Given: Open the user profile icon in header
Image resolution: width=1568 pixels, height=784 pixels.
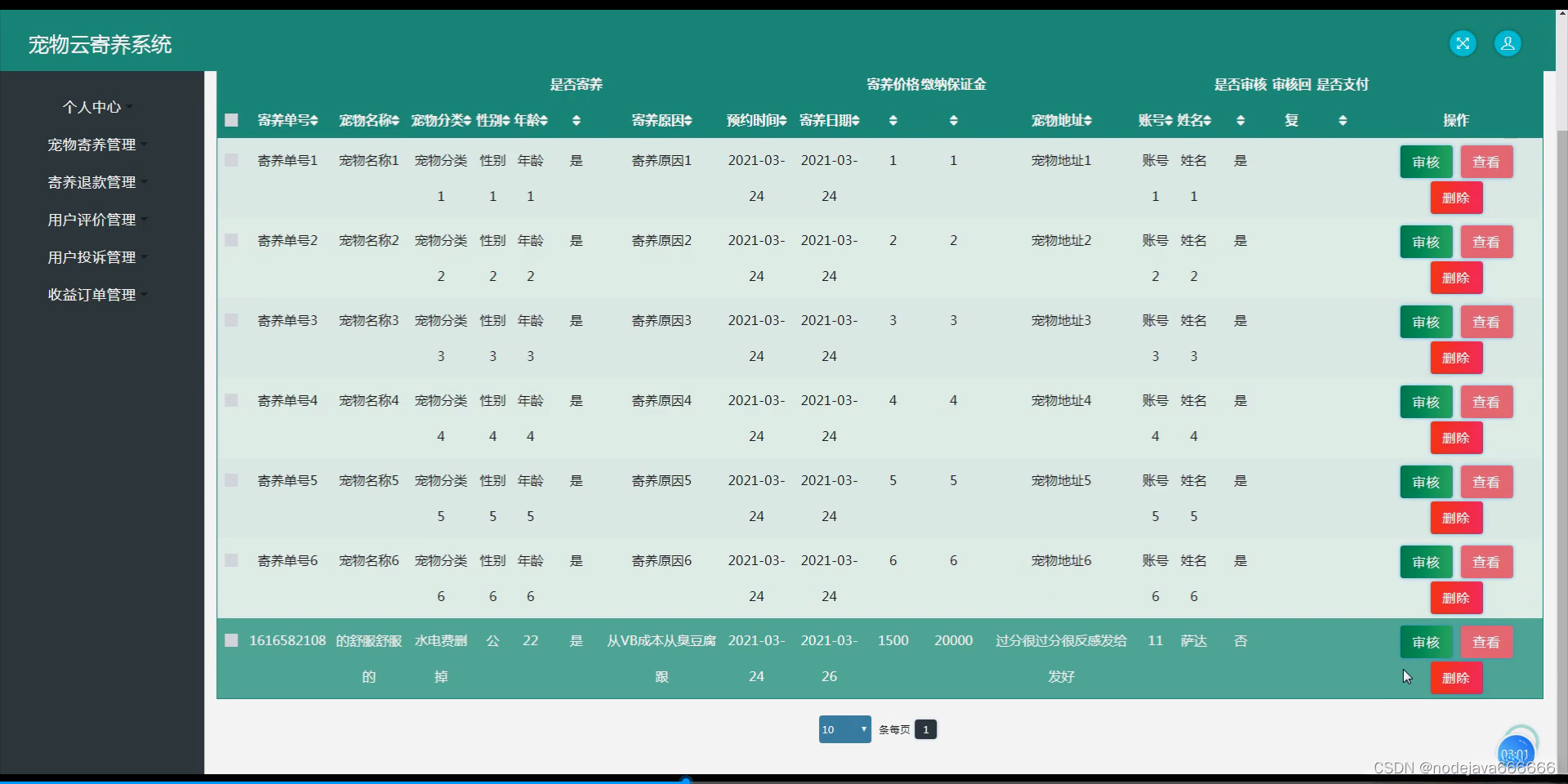Looking at the screenshot, I should pyautogui.click(x=1508, y=43).
